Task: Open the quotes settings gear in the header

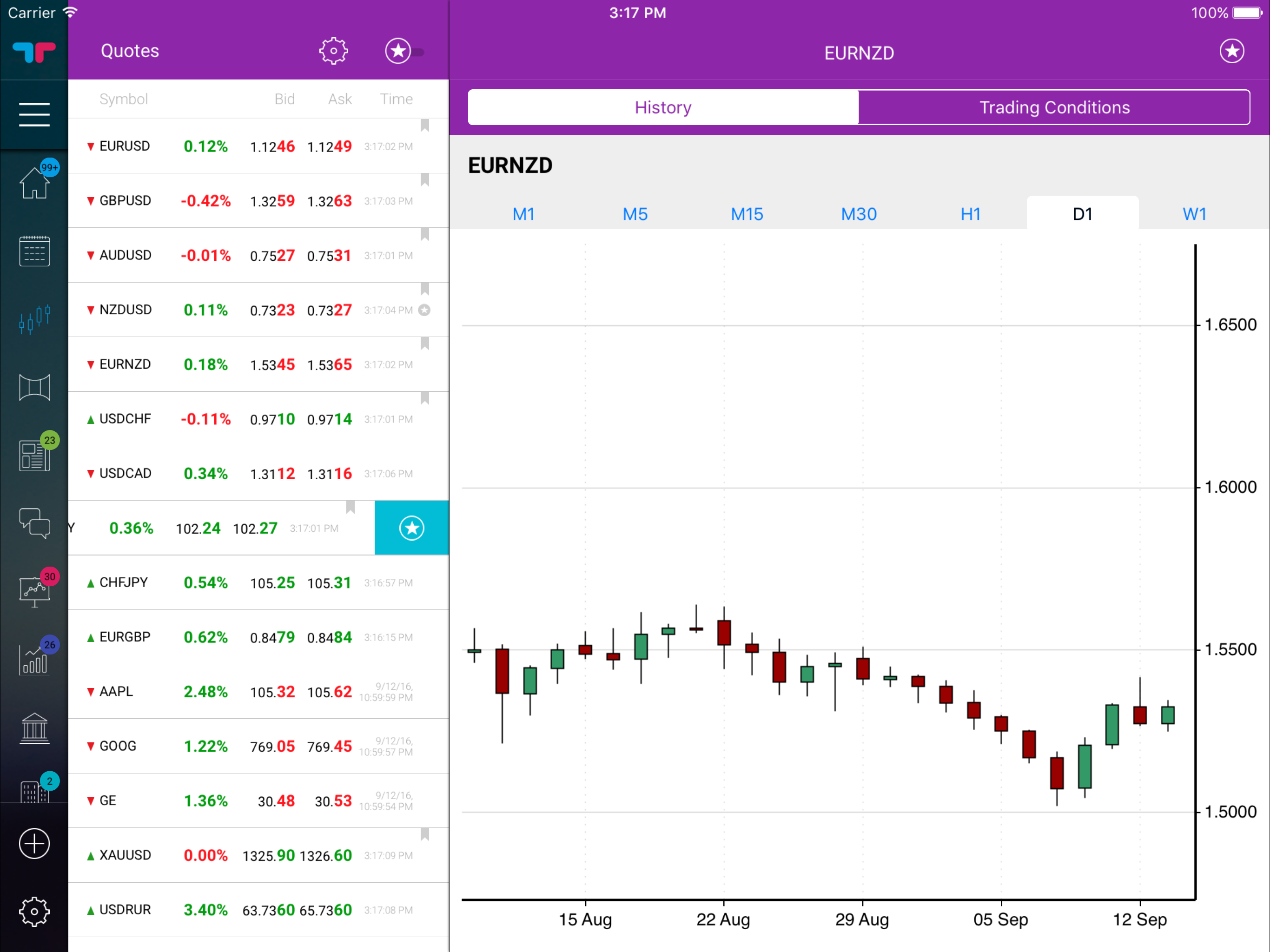Action: pos(334,51)
